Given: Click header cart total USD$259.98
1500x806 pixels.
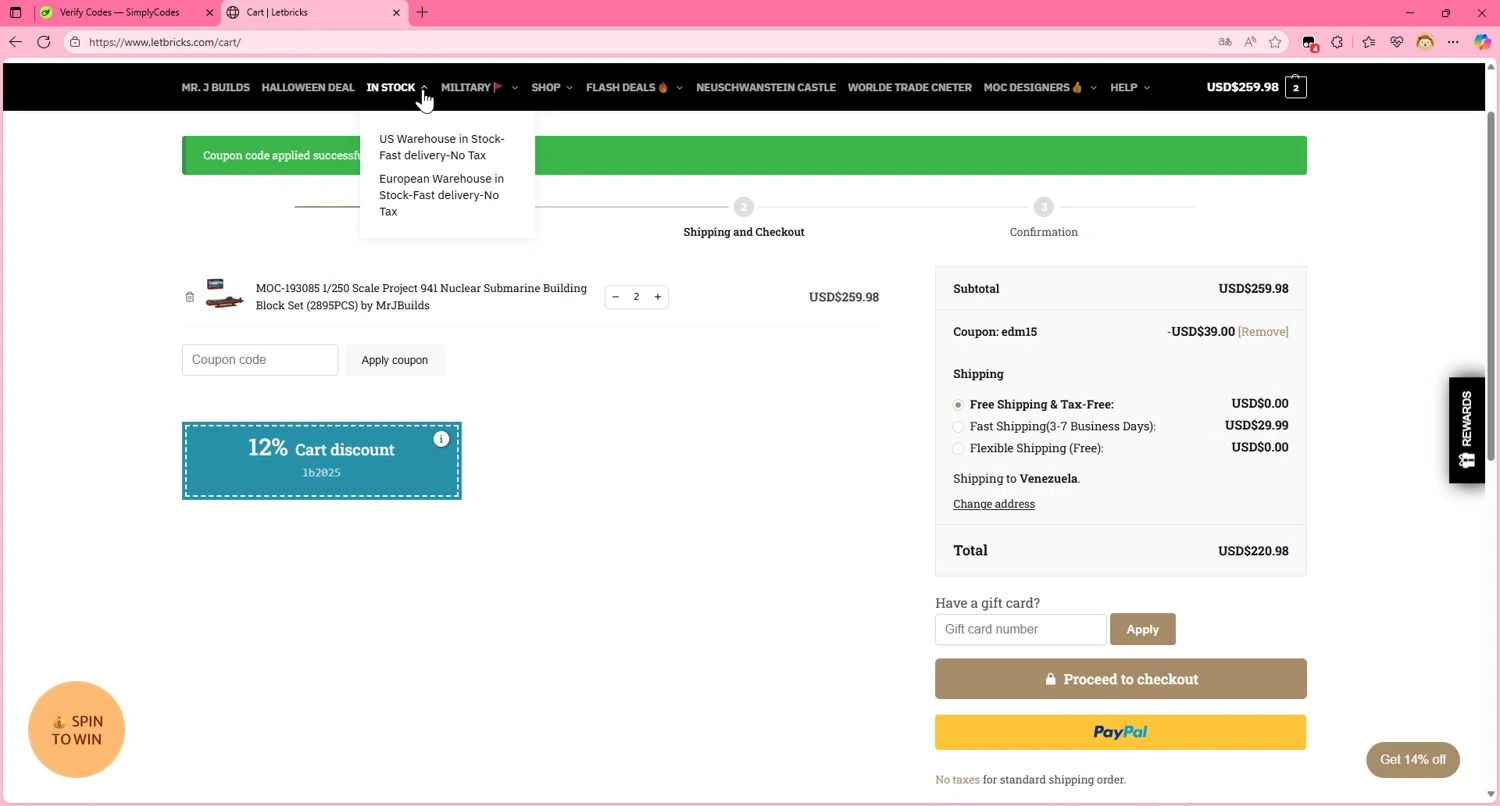Looking at the screenshot, I should (x=1242, y=88).
